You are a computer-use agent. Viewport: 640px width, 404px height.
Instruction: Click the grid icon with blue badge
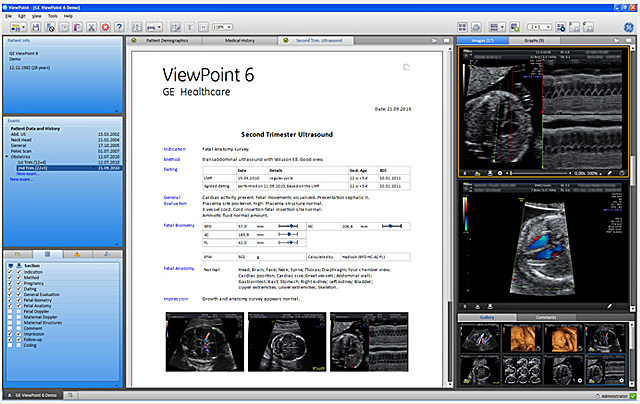coord(560,27)
